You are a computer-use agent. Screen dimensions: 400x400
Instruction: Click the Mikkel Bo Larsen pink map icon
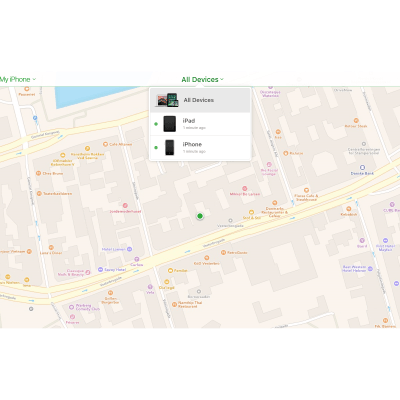click(245, 188)
